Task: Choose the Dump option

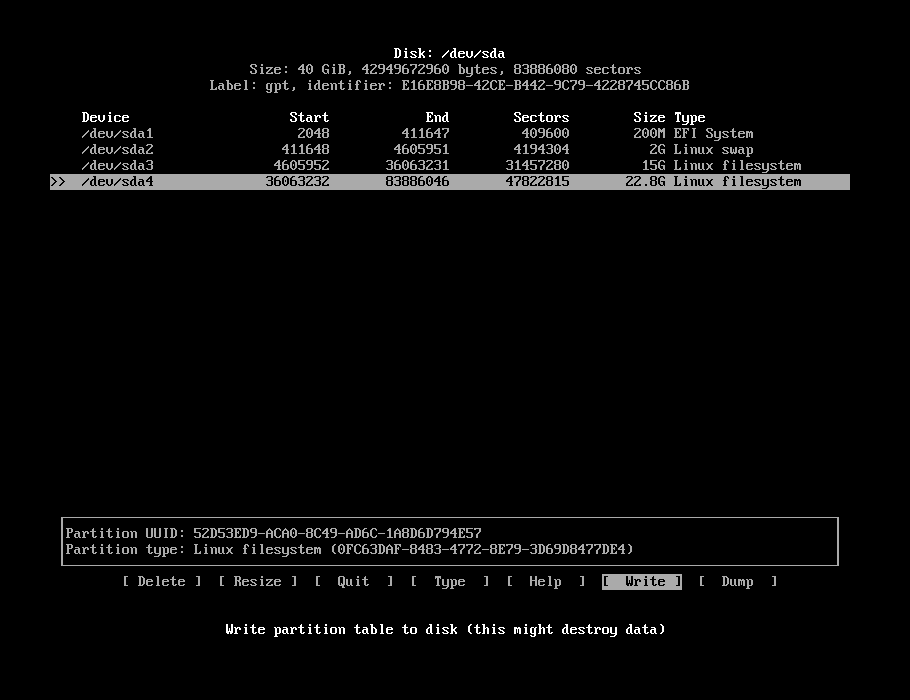Action: coord(737,582)
